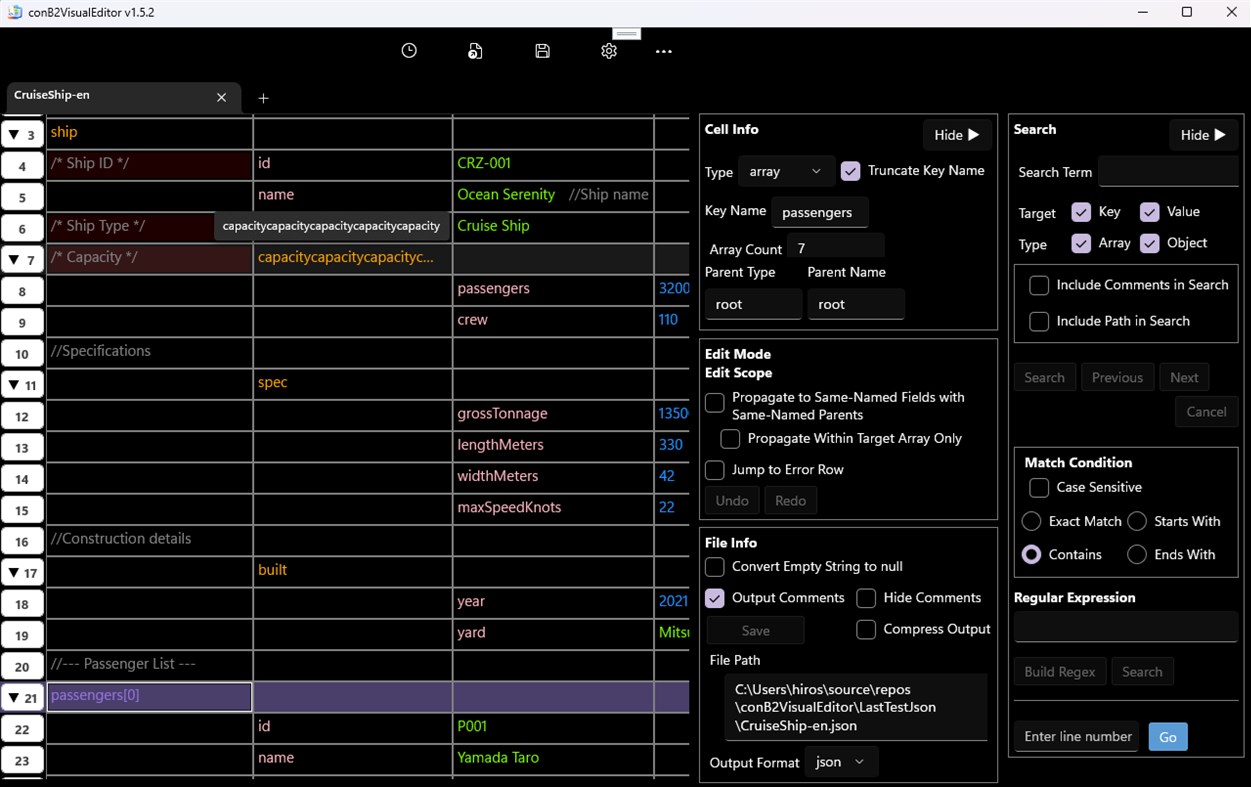The width and height of the screenshot is (1251, 787).
Task: Select the grossTonnage key cell
Action: tap(553, 414)
